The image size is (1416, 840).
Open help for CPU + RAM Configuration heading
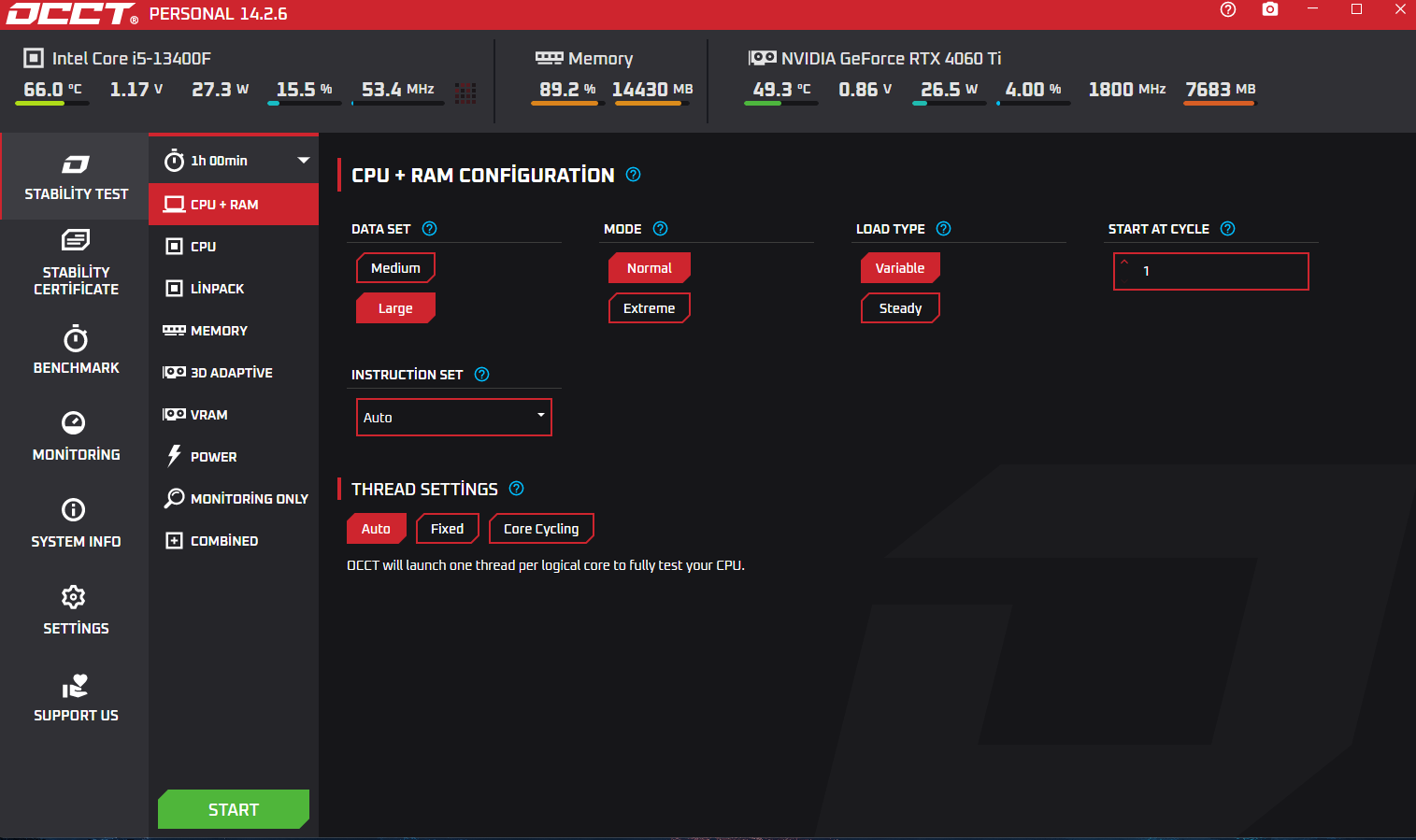(633, 175)
